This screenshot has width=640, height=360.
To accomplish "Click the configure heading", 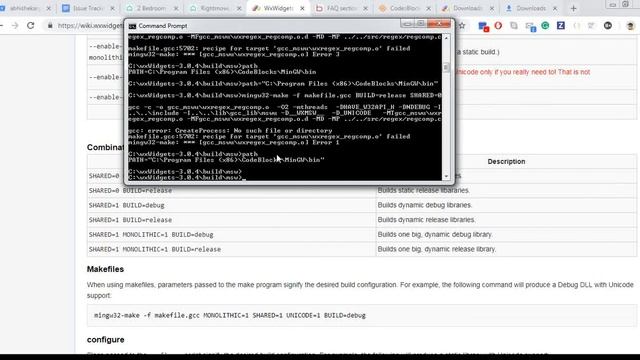I will [x=105, y=340].
